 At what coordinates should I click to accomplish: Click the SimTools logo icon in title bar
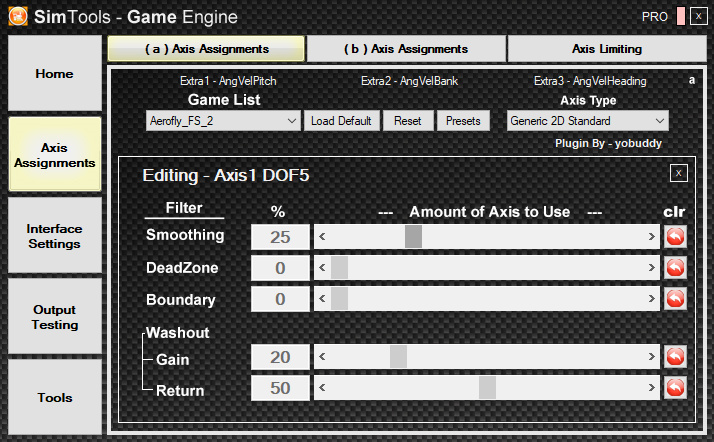pos(17,17)
